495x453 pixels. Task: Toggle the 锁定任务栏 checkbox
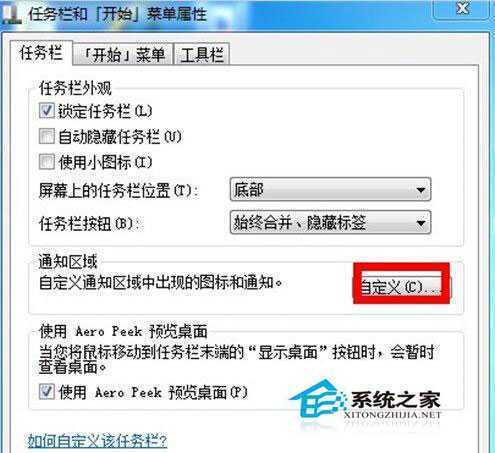click(x=46, y=111)
